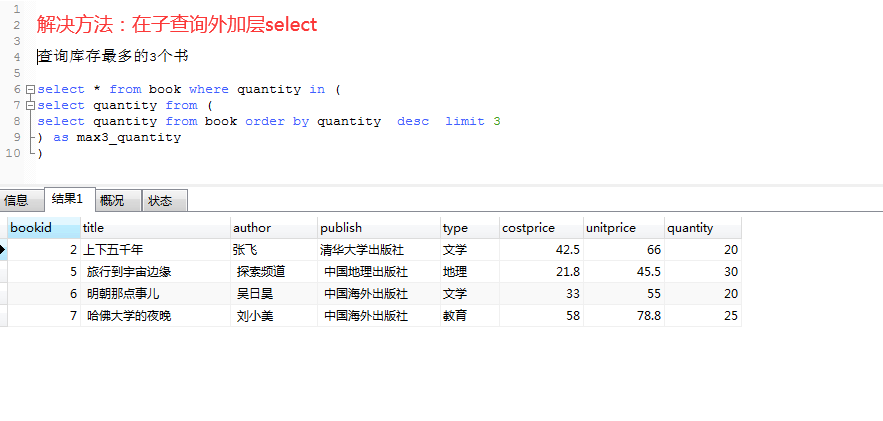
Task: Select quantity cell 30
Action: click(703, 272)
